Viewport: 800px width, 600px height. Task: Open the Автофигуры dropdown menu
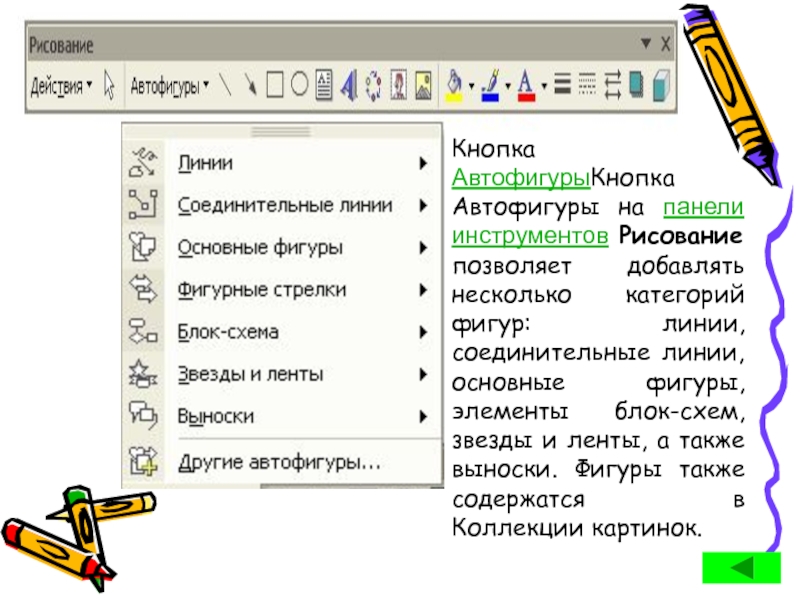tap(170, 85)
